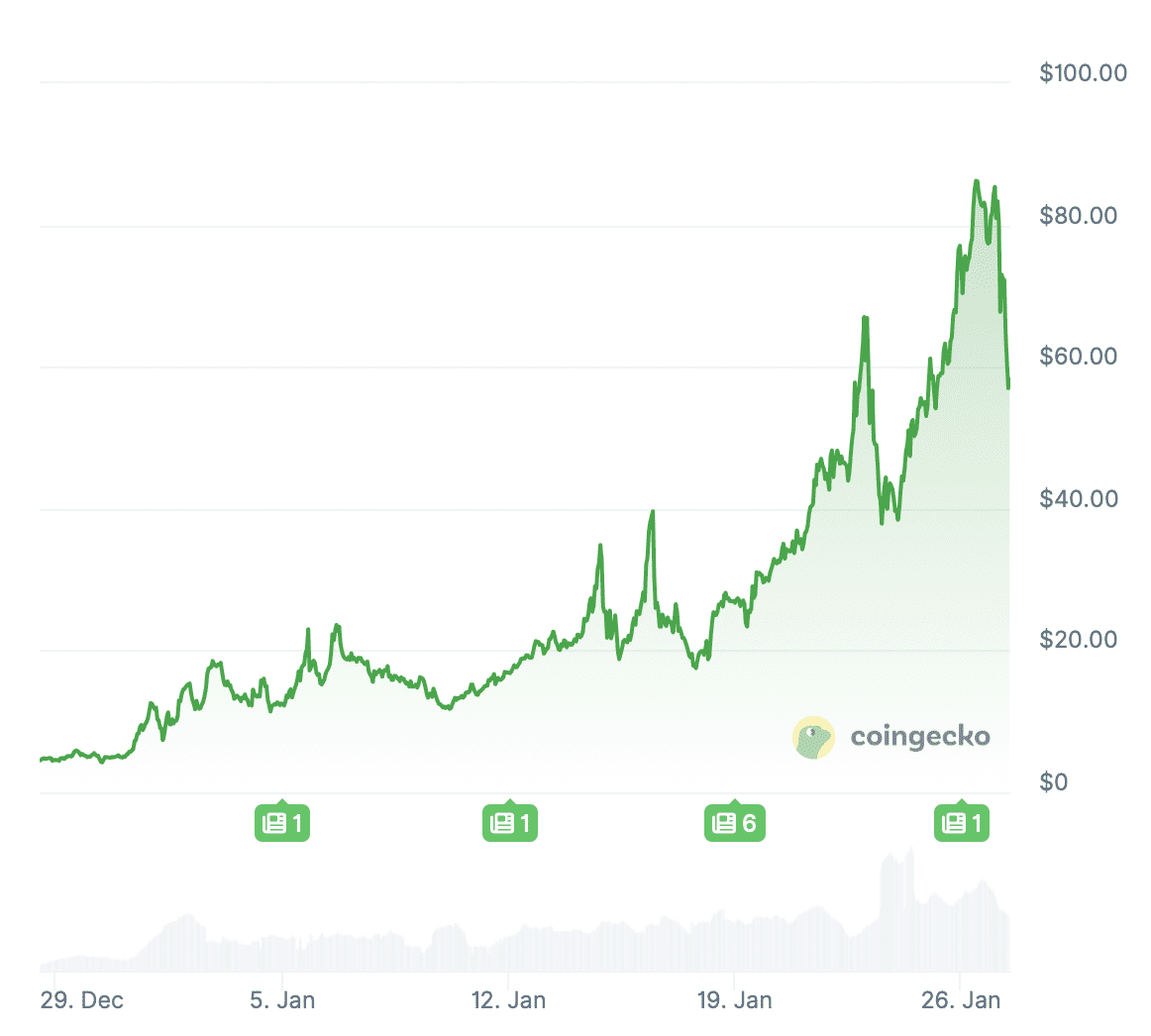Screen dimensions: 1151x1036
Task: Select the $40.00 price axis label
Action: [x=1078, y=498]
